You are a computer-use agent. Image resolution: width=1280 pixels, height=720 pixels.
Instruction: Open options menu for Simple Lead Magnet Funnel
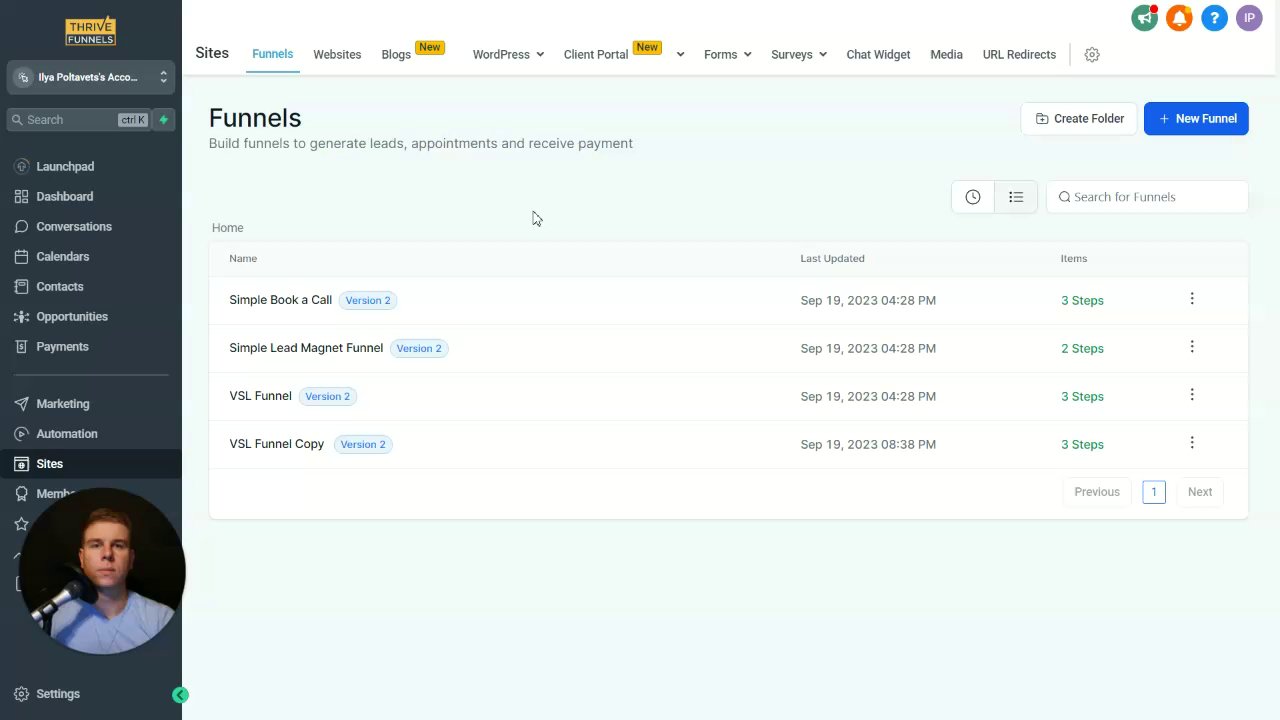pyautogui.click(x=1192, y=347)
